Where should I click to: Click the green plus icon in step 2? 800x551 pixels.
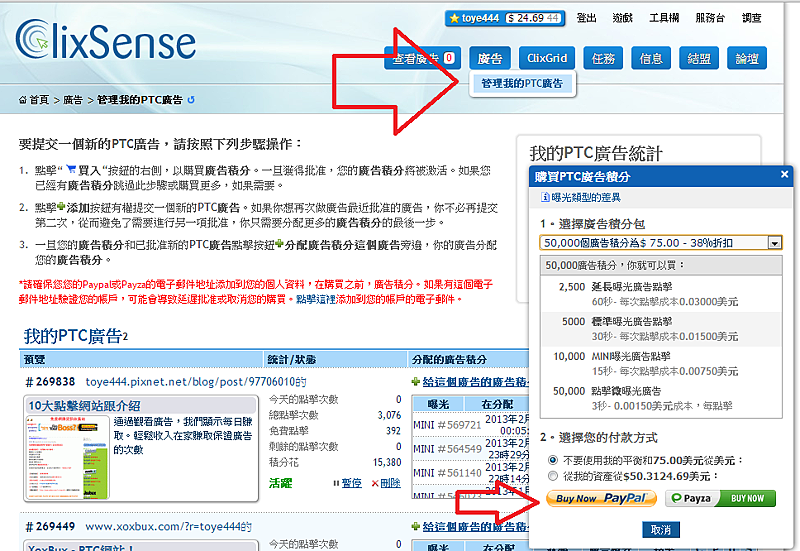[x=61, y=207]
